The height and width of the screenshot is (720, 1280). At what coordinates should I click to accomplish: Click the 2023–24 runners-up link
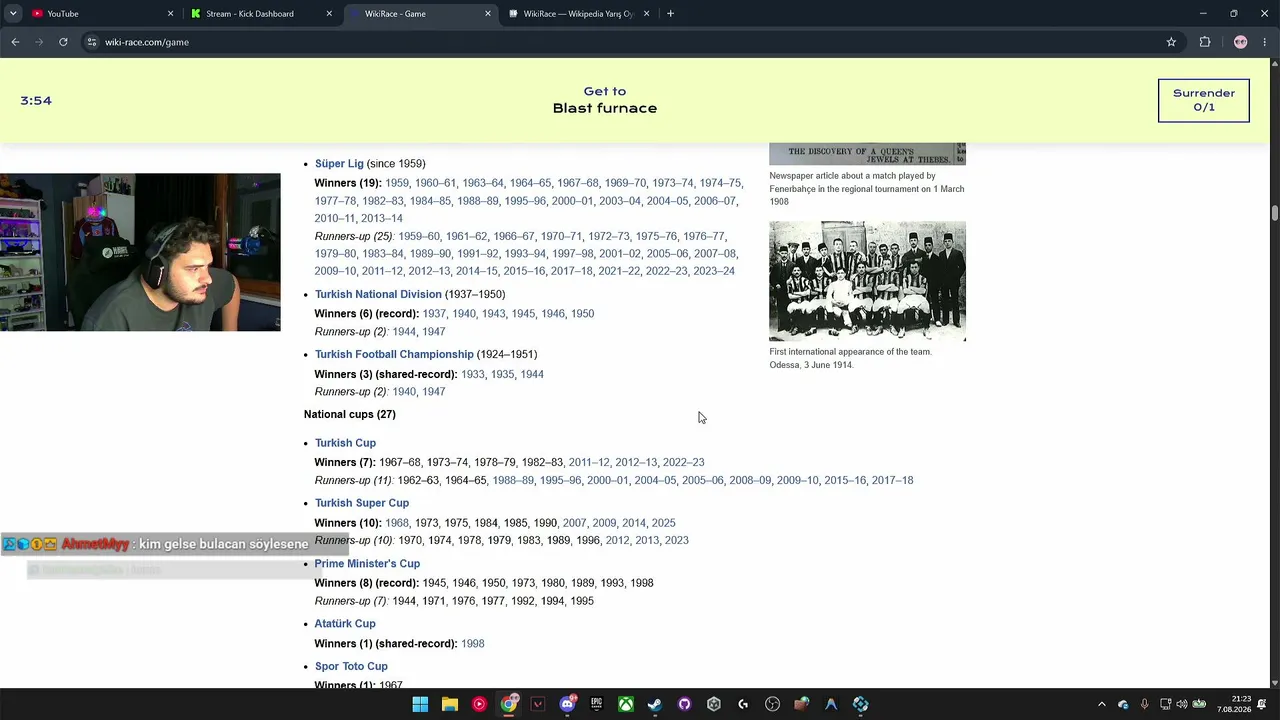(x=714, y=271)
